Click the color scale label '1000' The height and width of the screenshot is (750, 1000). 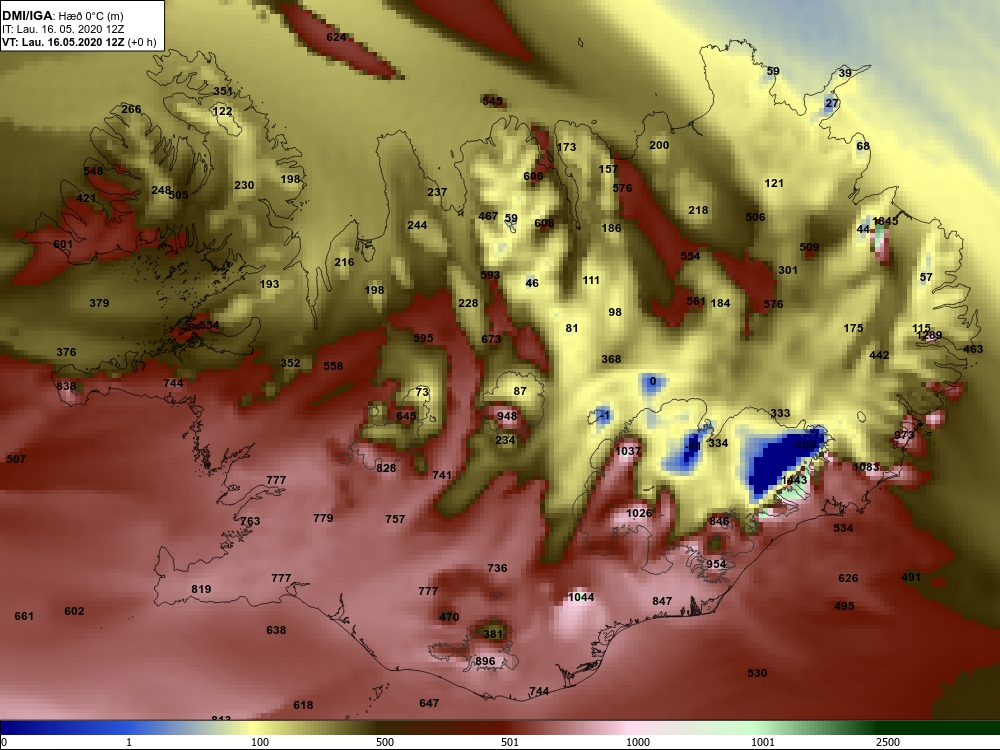tap(638, 742)
